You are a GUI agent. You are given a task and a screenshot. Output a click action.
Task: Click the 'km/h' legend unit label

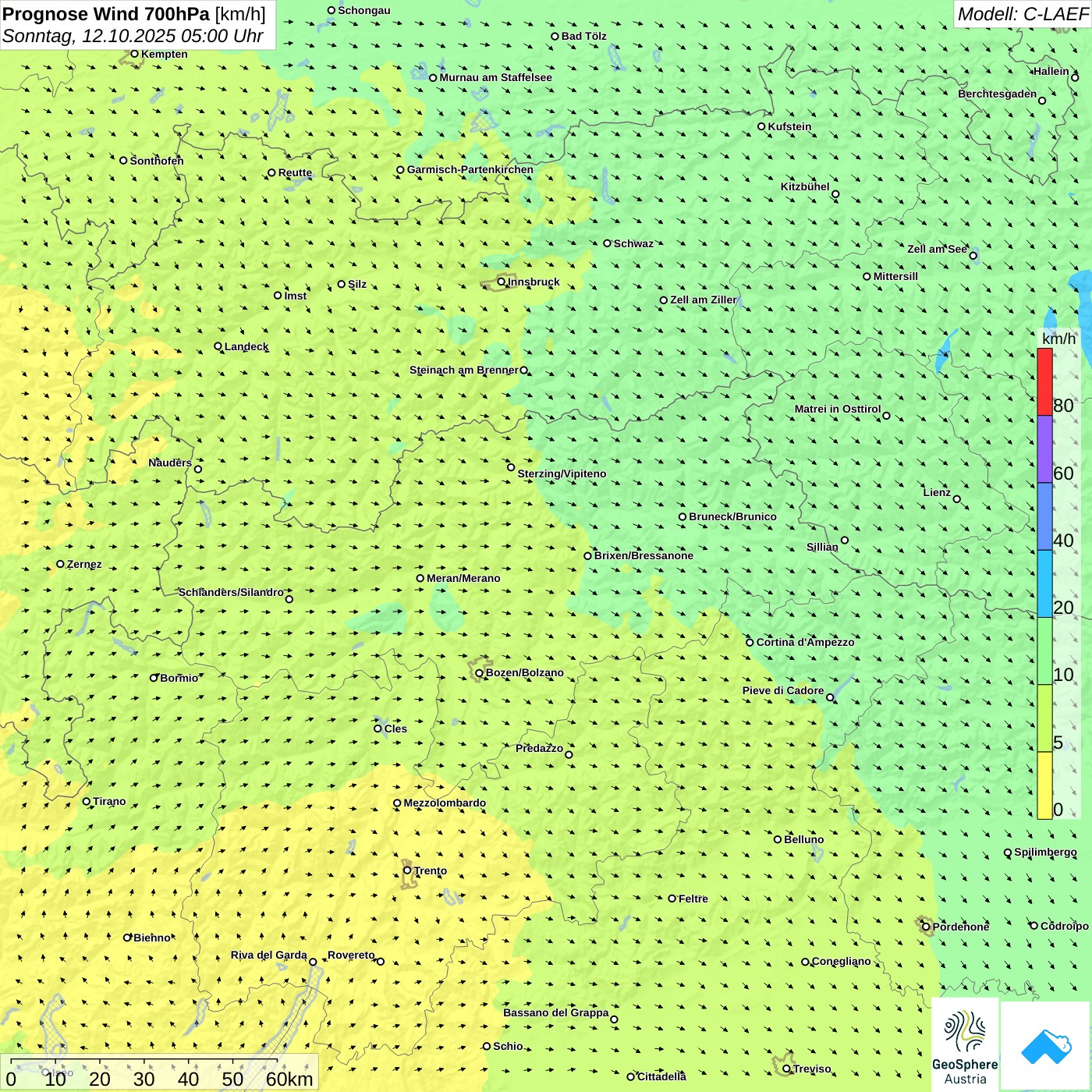tap(1058, 339)
